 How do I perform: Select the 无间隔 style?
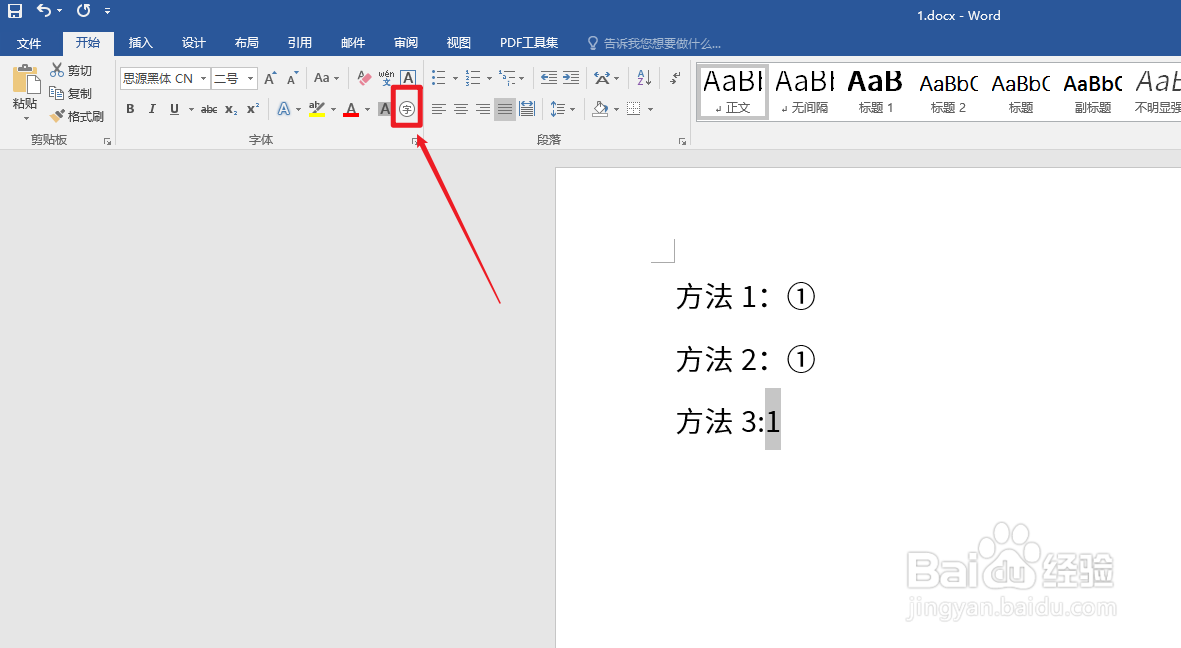coord(804,91)
